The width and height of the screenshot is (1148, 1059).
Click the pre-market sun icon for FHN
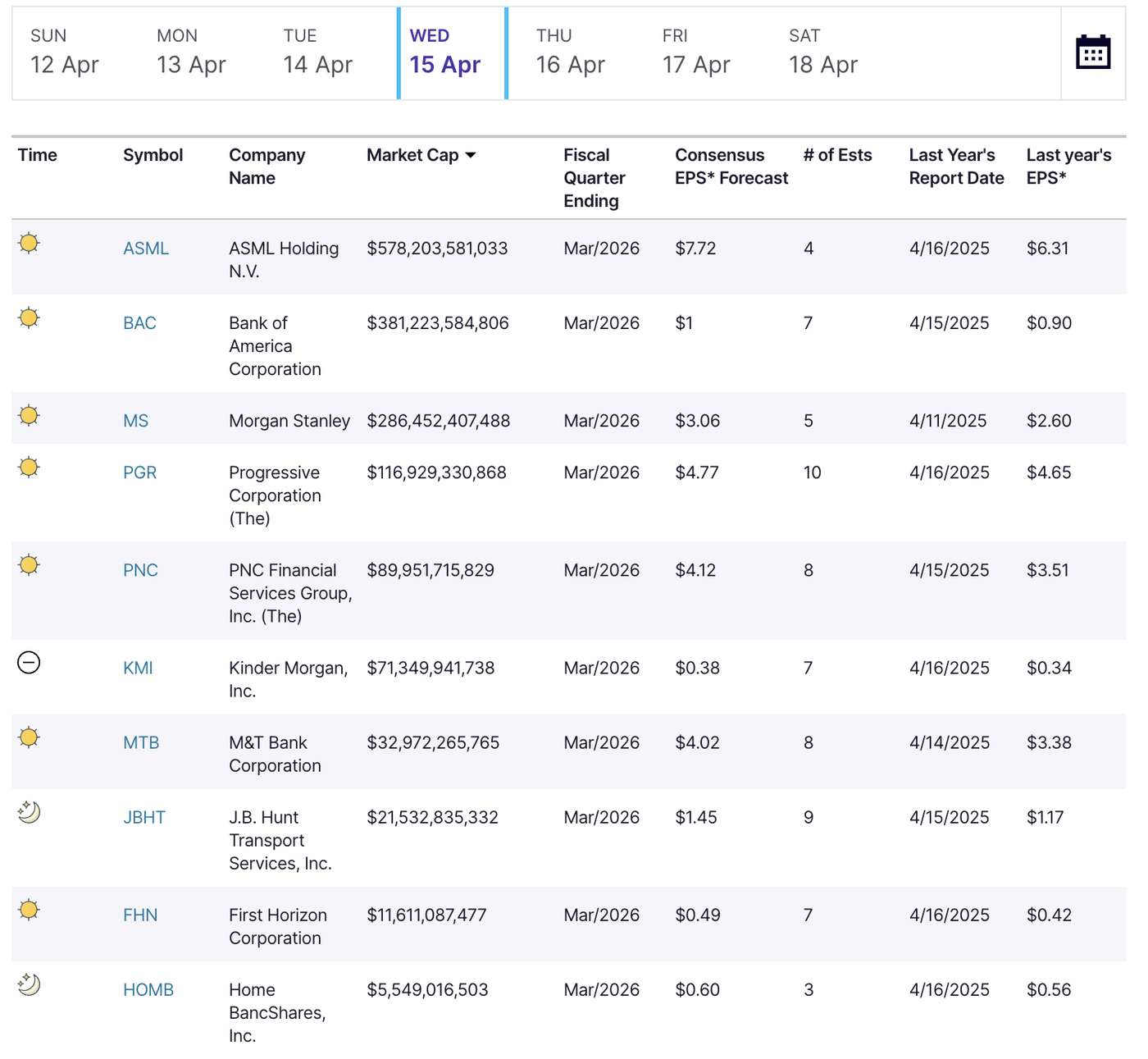pos(29,910)
